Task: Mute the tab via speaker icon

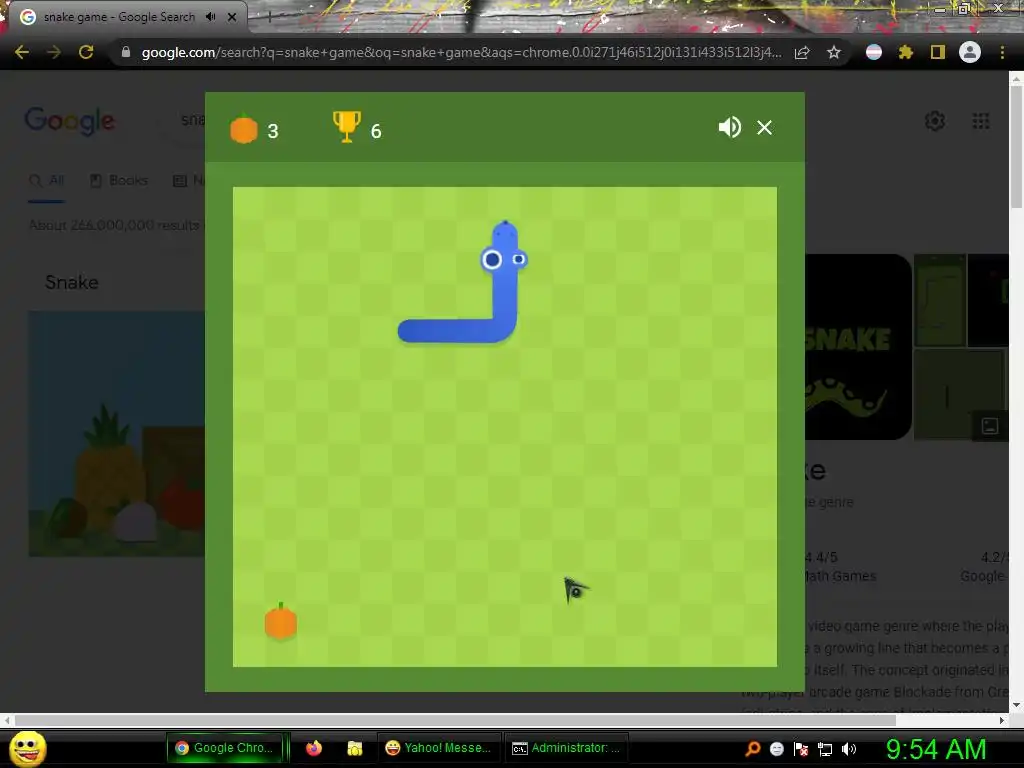Action: pyautogui.click(x=210, y=17)
